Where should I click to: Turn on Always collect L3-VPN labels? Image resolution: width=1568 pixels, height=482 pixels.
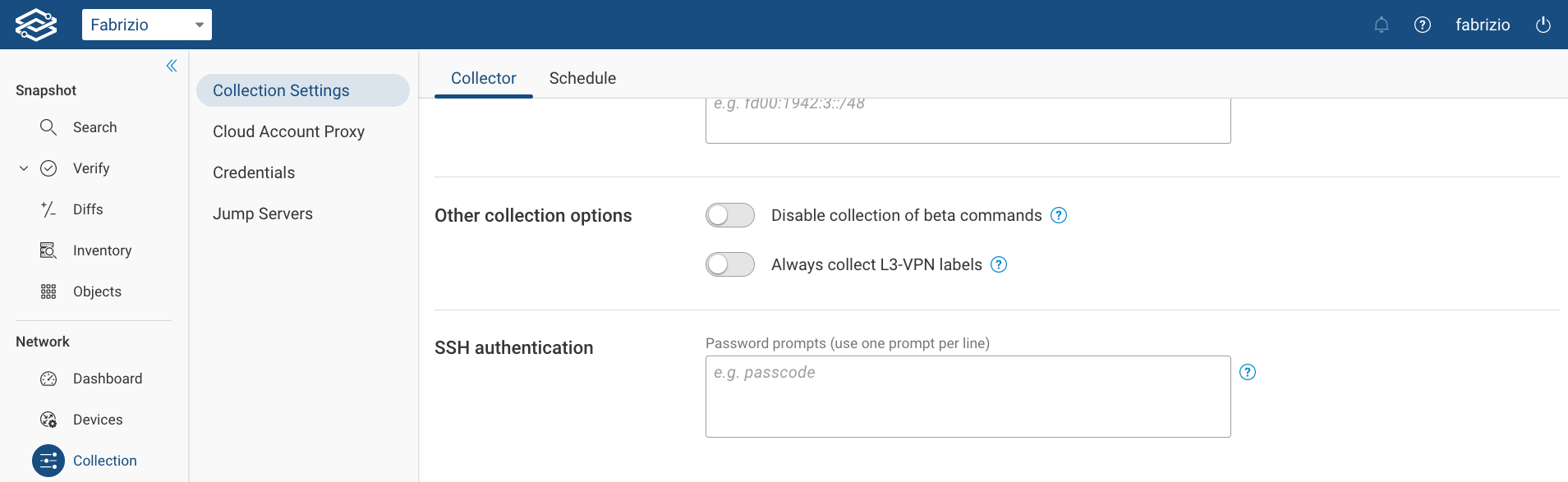730,264
